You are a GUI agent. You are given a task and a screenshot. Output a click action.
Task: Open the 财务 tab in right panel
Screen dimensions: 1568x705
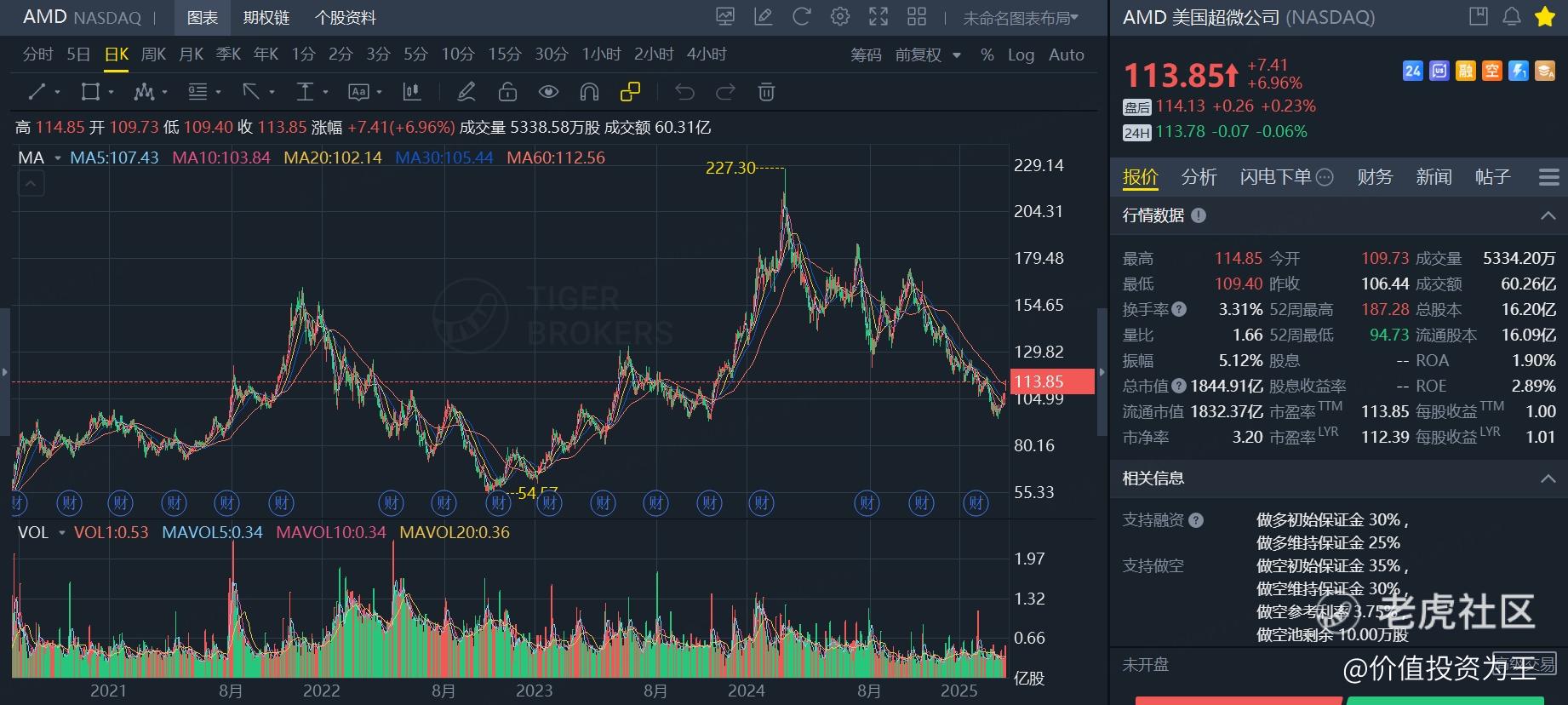click(x=1374, y=177)
